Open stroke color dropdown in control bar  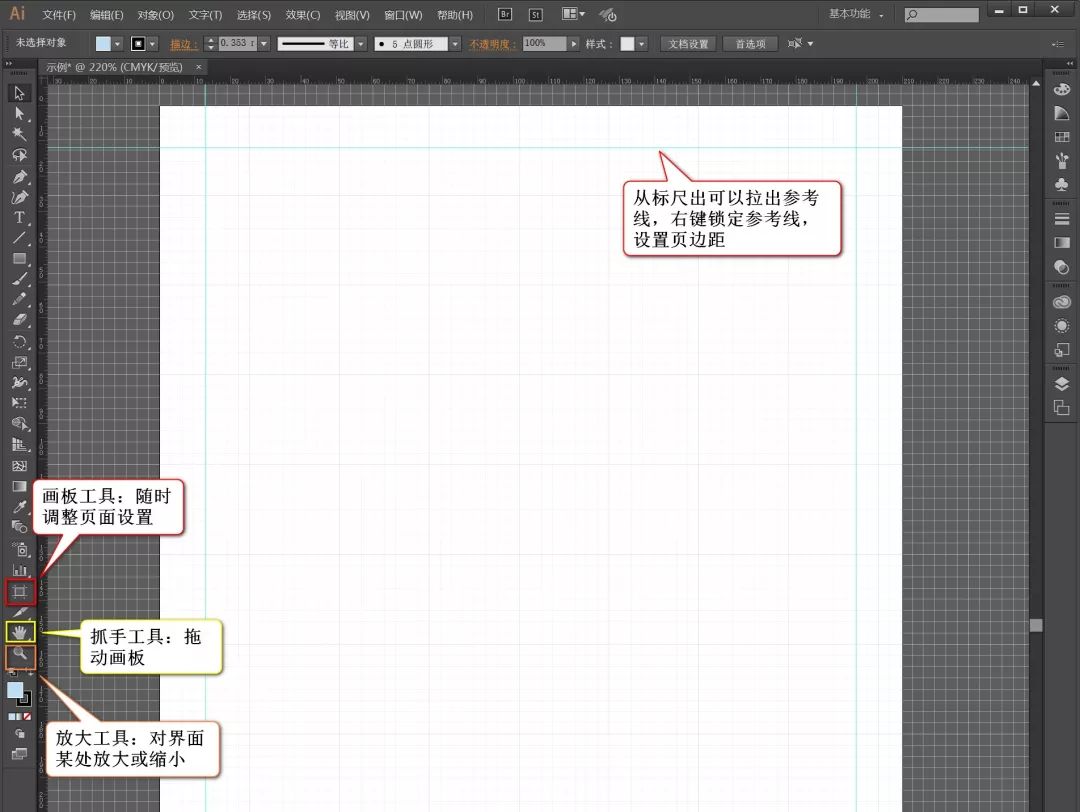[153, 44]
